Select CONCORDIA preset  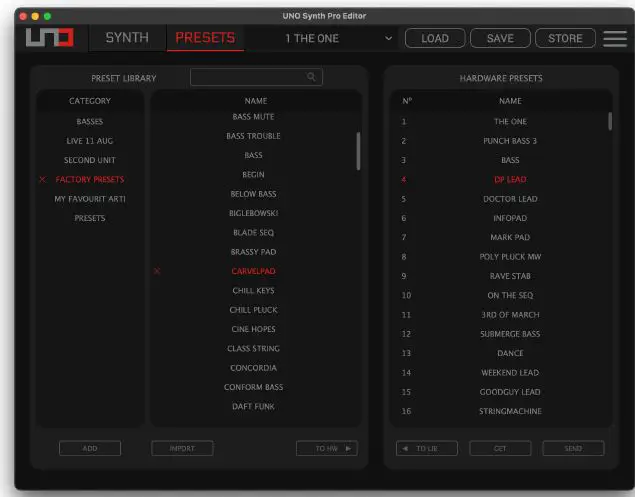click(254, 368)
